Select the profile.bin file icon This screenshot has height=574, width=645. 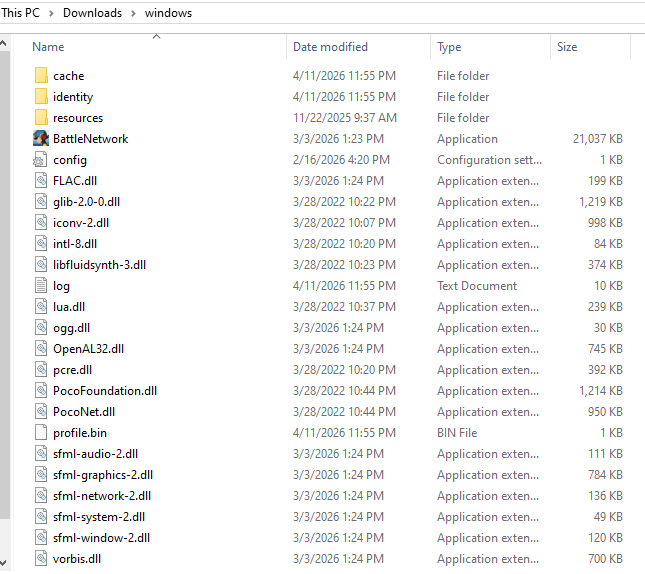click(x=41, y=432)
